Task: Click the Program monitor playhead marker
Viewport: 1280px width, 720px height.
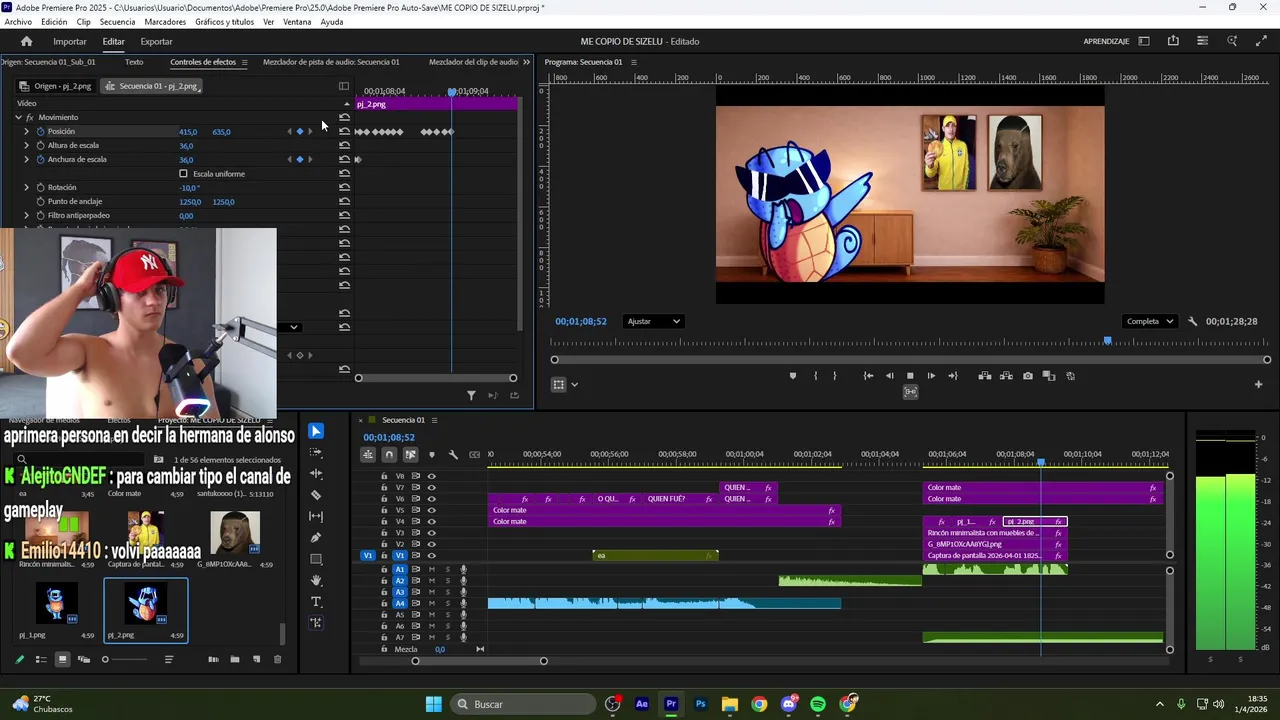Action: coord(1107,341)
